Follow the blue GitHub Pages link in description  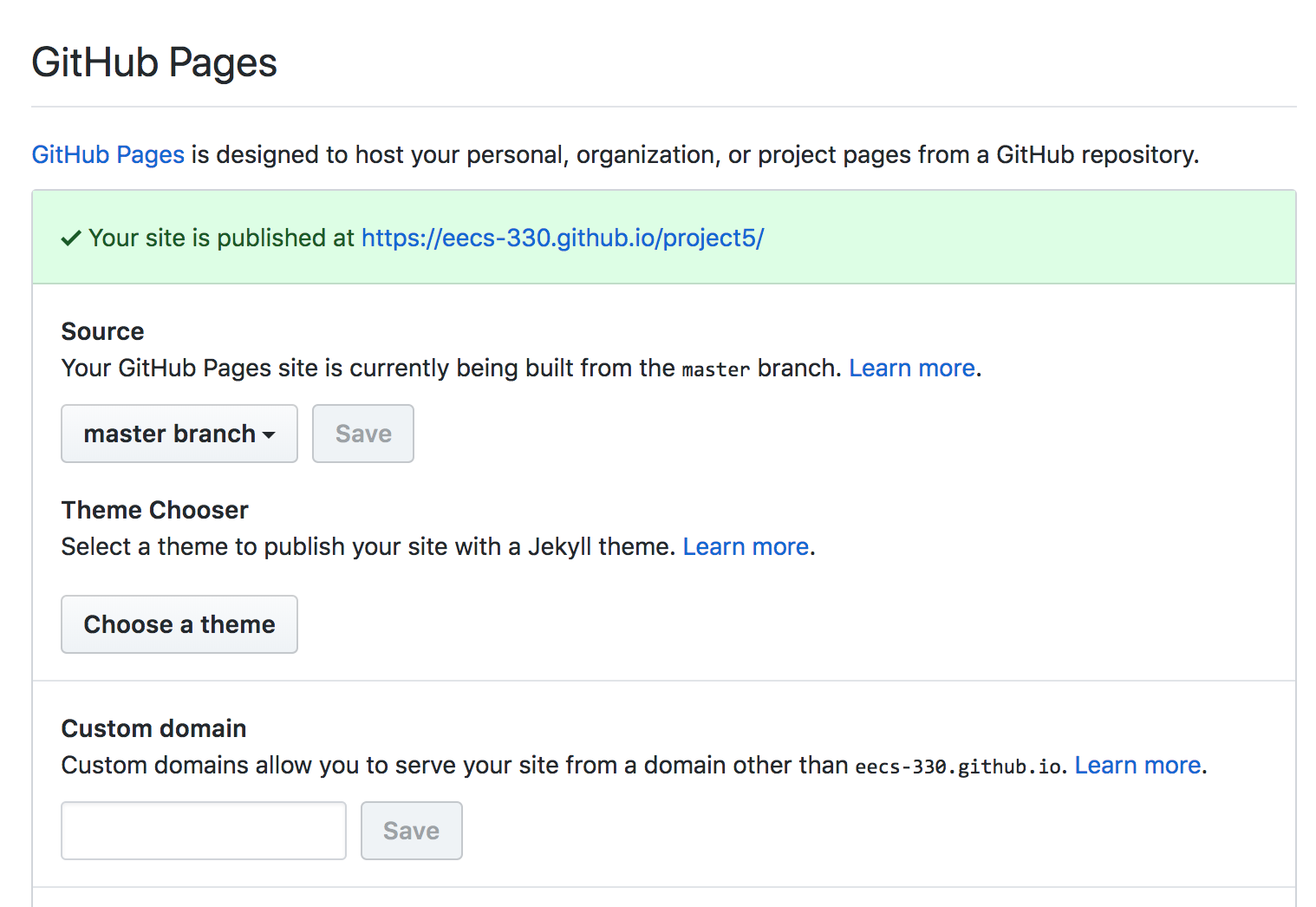coord(108,155)
